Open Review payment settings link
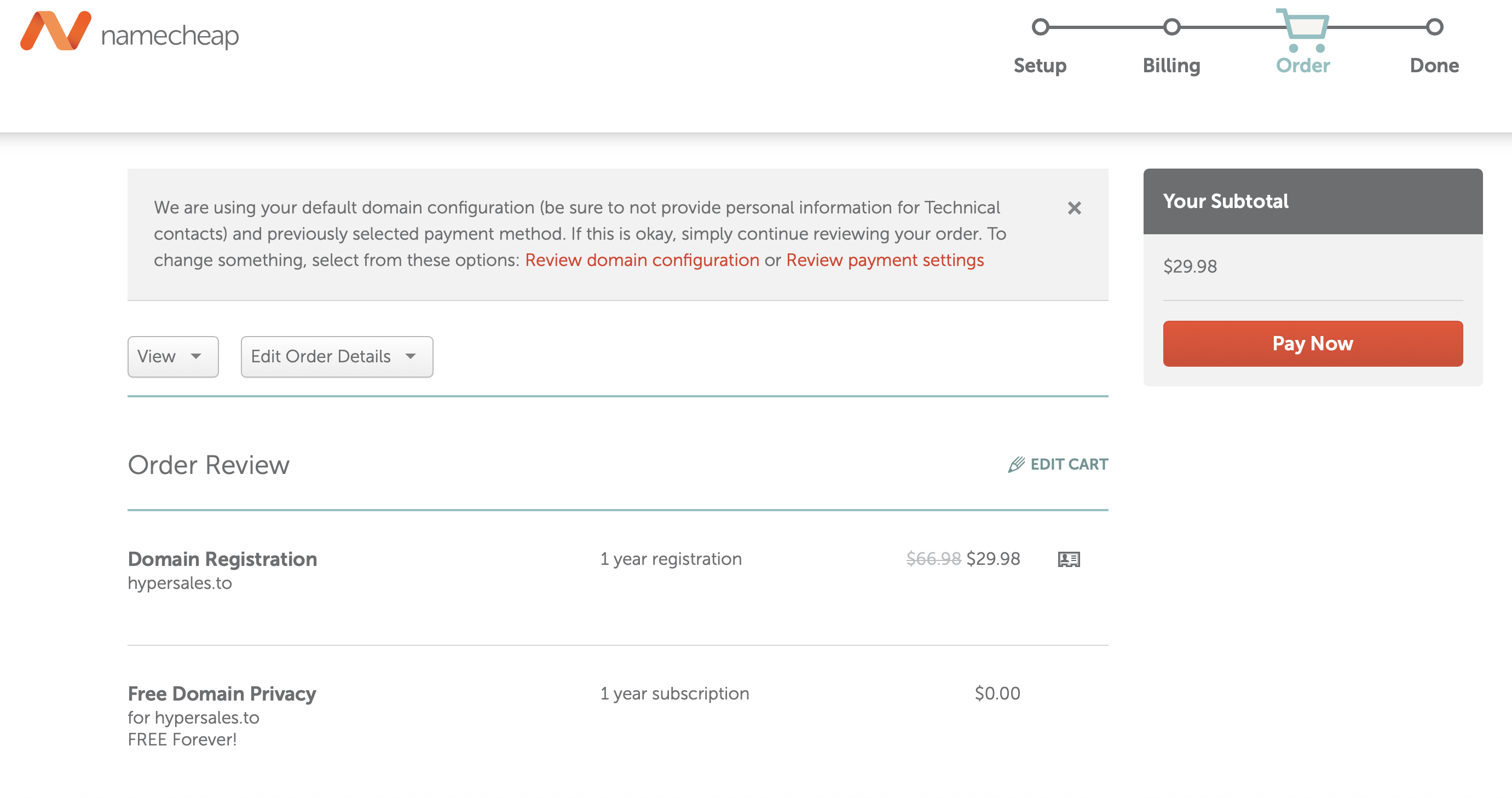Screen dimensions: 1512x798 point(885,260)
